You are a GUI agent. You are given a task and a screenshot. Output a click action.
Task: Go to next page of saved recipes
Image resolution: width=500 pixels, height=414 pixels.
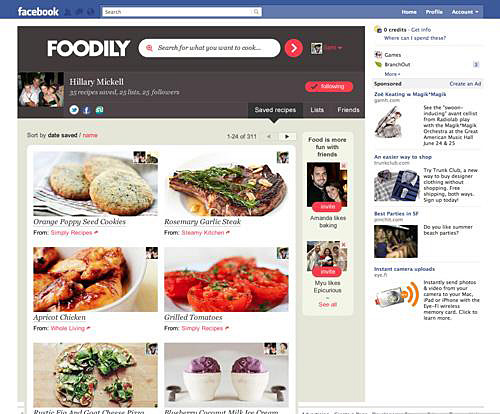tap(287, 136)
